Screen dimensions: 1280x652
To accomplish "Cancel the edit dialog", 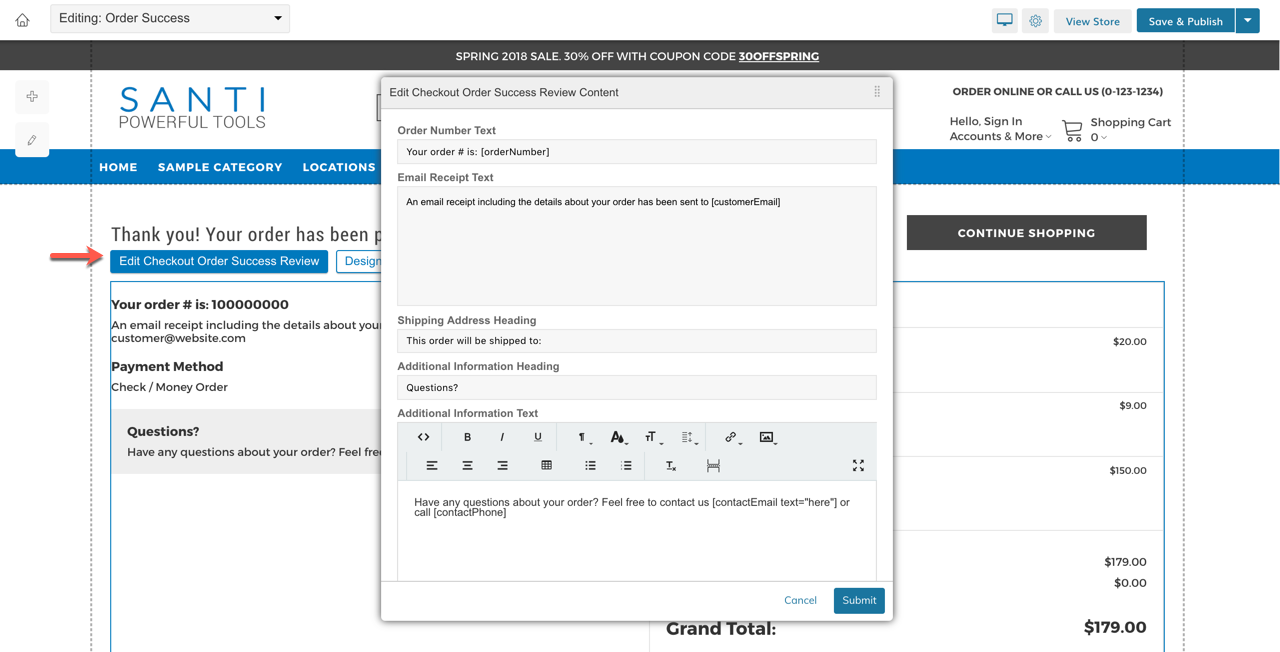I will coord(800,600).
